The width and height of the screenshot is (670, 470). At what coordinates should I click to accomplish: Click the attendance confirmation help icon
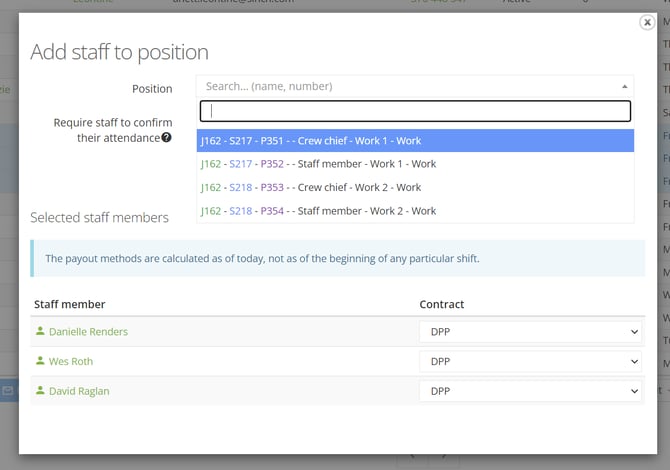167,138
